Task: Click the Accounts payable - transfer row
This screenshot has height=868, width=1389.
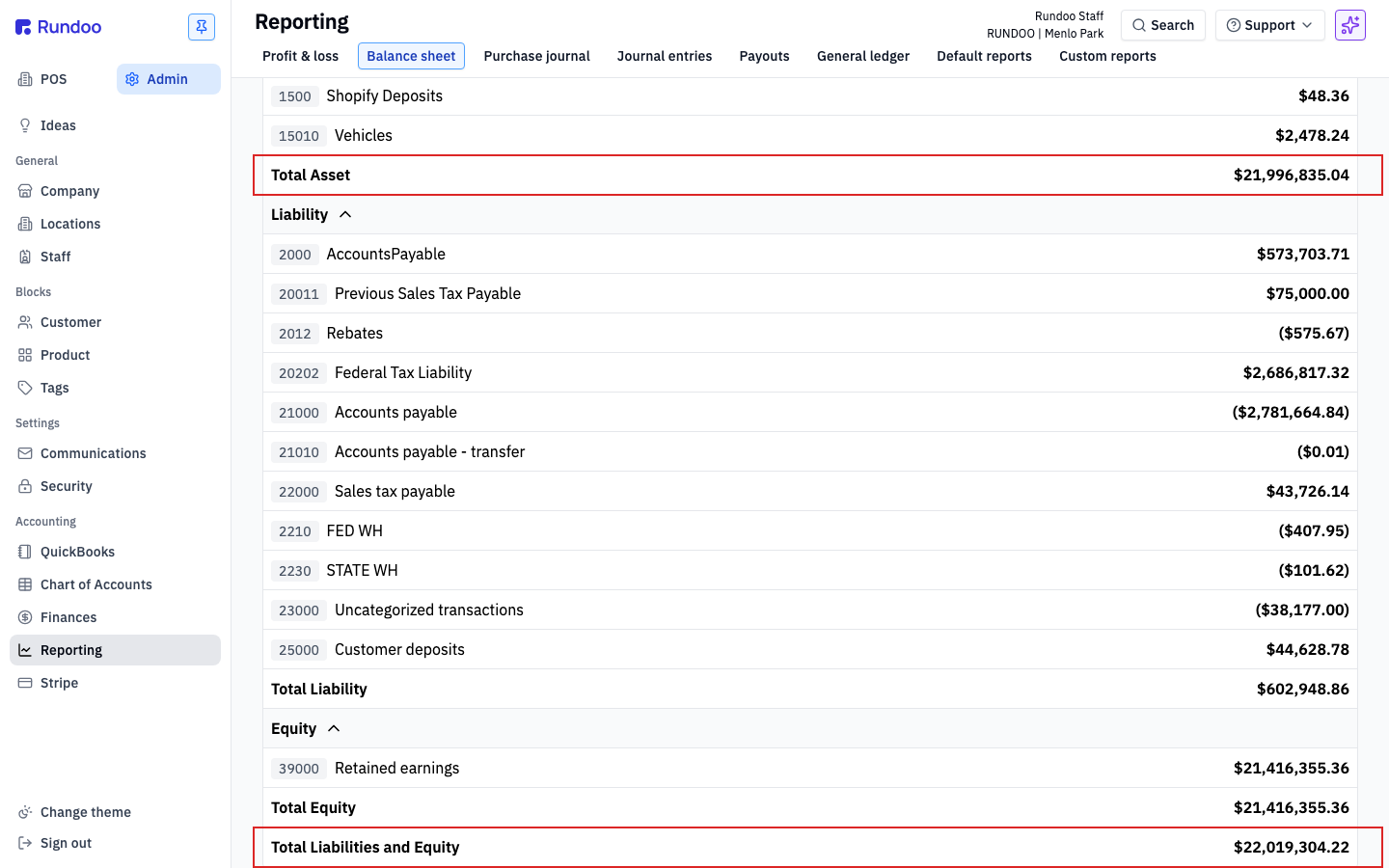Action: tap(810, 451)
